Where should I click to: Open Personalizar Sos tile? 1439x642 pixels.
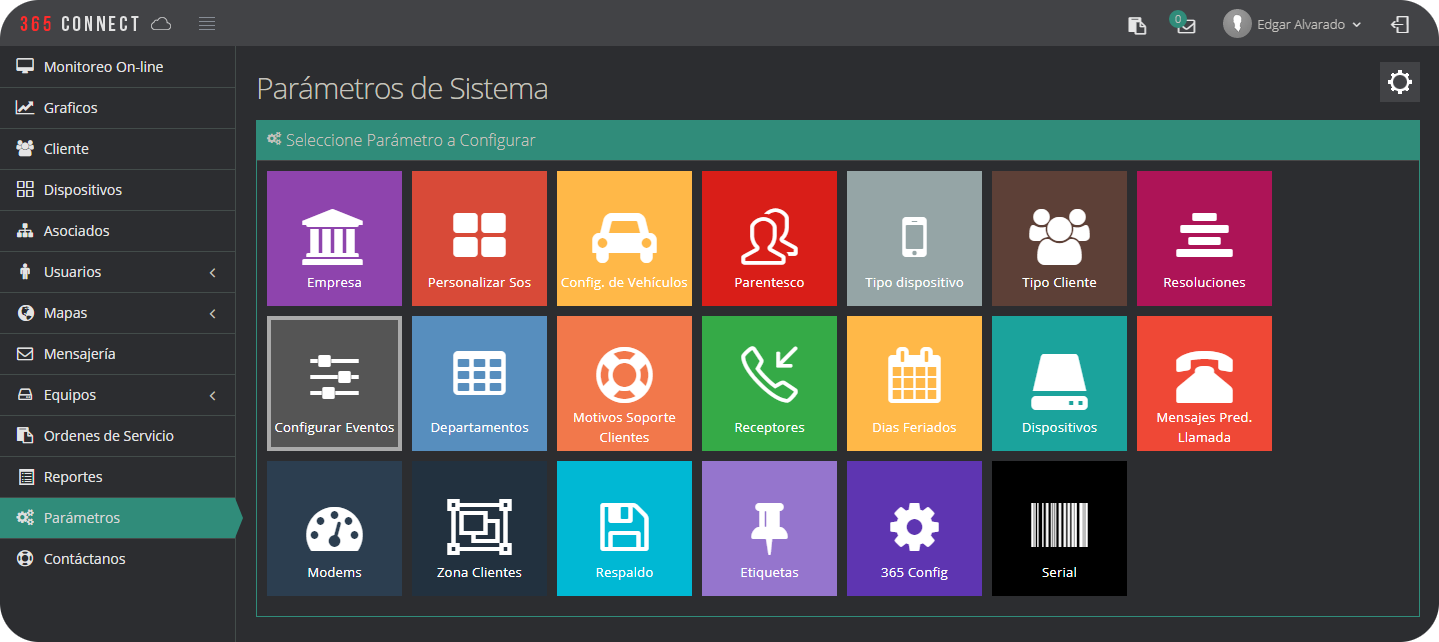479,238
